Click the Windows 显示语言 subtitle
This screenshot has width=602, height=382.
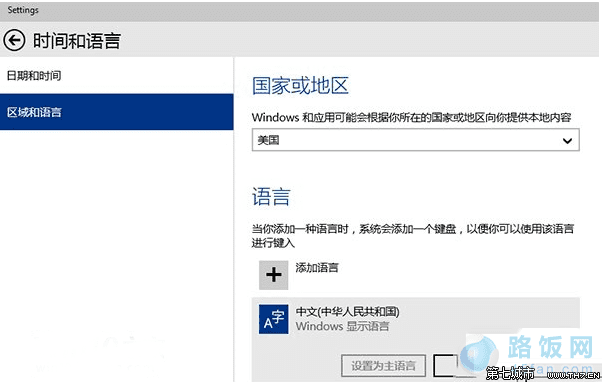pos(342,326)
